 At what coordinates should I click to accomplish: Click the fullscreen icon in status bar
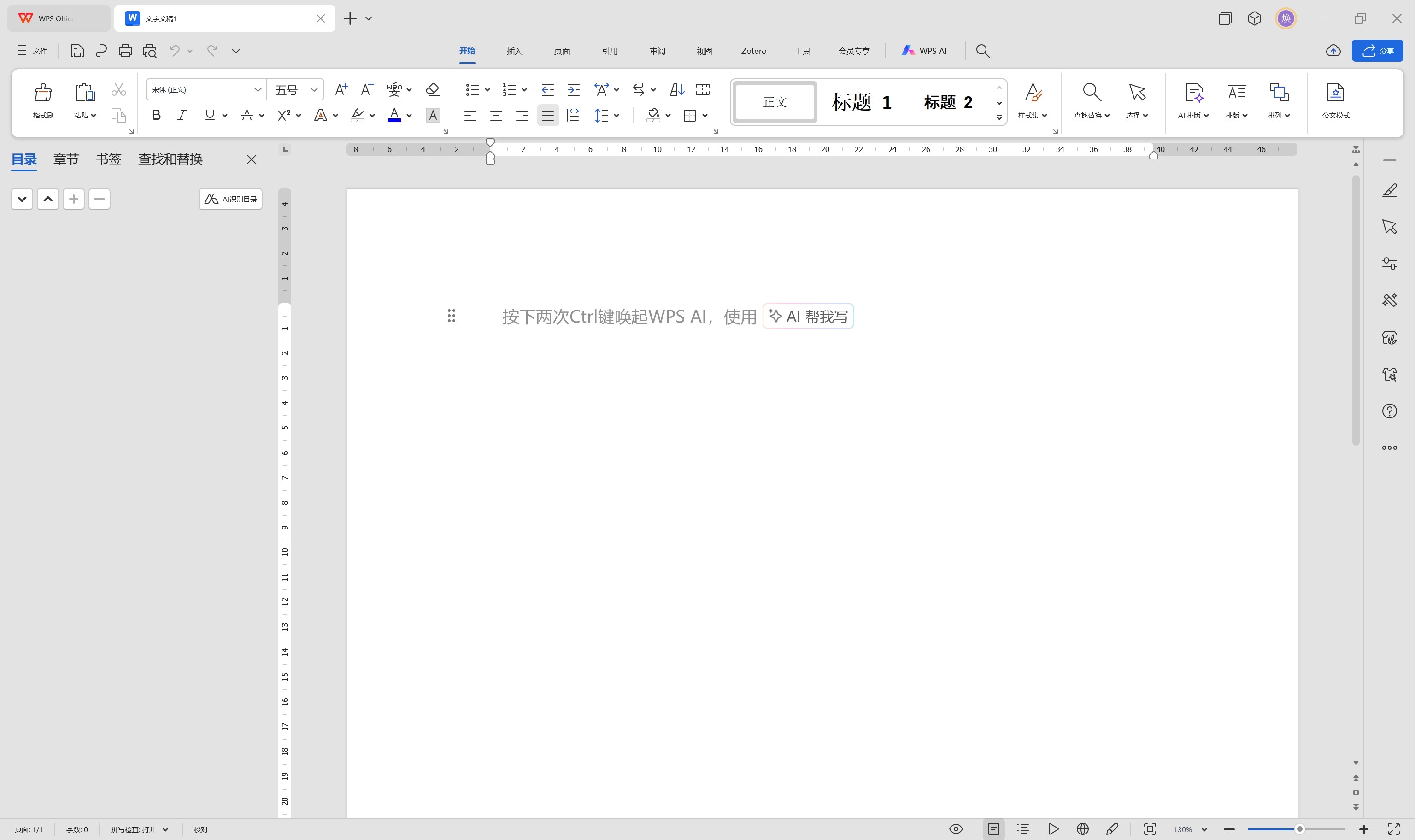(1393, 829)
